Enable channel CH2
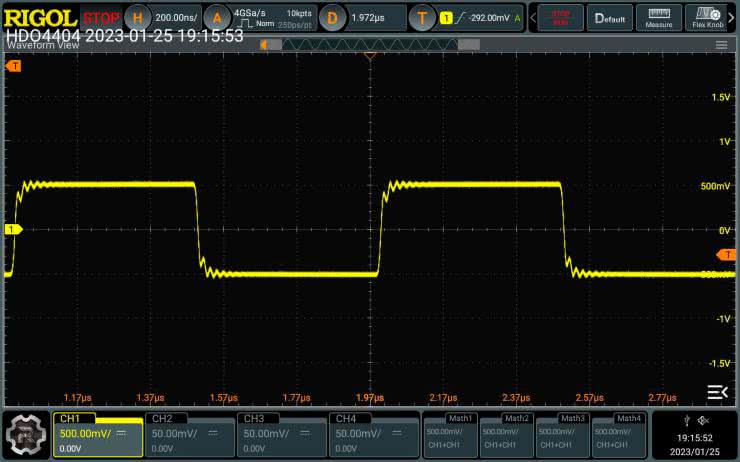 (188, 433)
